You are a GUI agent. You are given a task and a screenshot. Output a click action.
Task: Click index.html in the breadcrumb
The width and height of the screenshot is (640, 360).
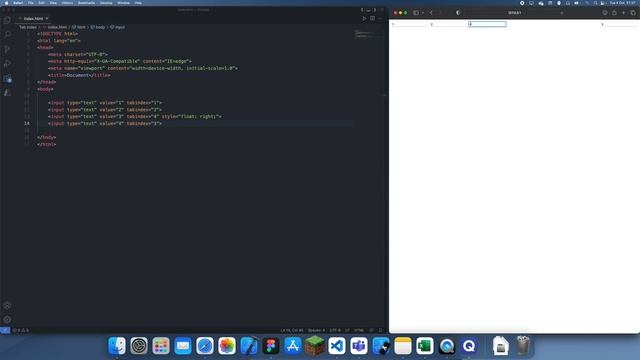(57, 27)
